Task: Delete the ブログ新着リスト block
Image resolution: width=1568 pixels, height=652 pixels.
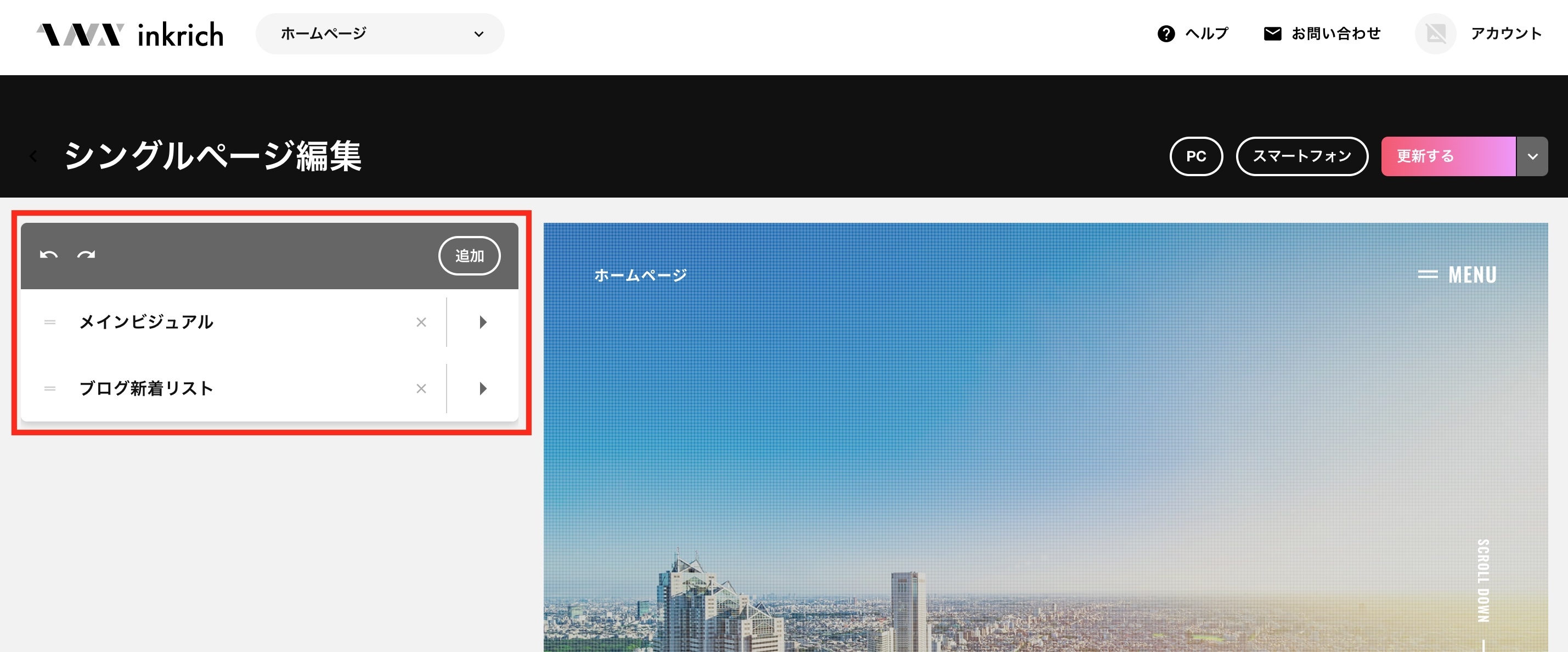Action: pos(421,389)
